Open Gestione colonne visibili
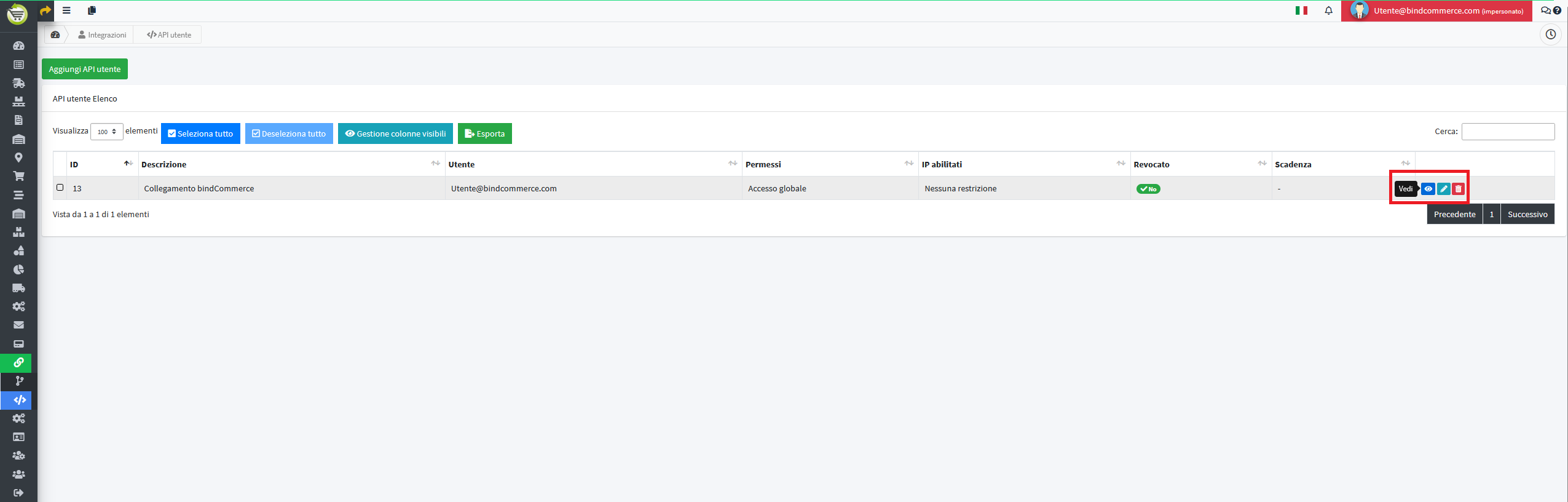1568x502 pixels. (395, 133)
